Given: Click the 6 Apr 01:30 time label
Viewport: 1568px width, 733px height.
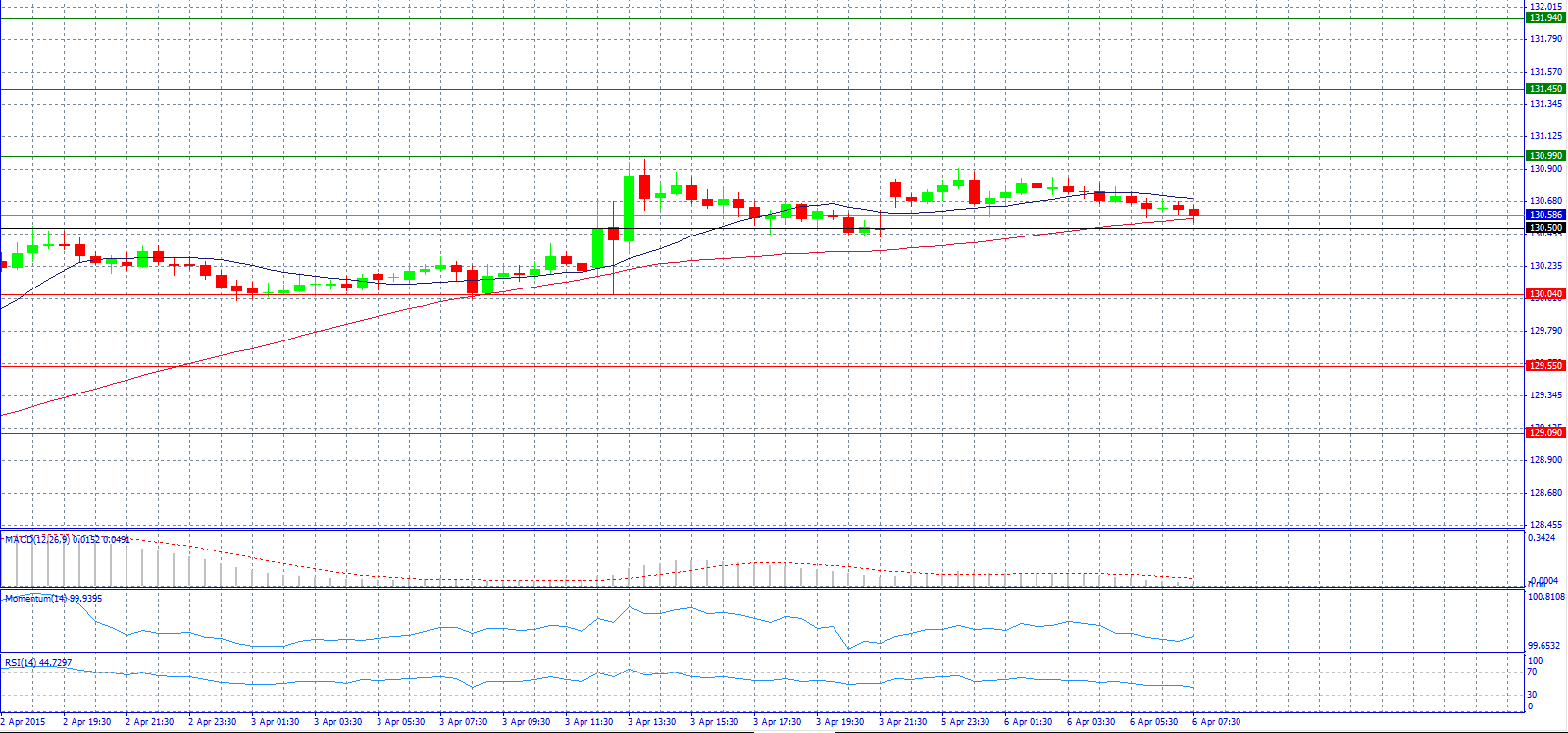Looking at the screenshot, I should [1029, 722].
